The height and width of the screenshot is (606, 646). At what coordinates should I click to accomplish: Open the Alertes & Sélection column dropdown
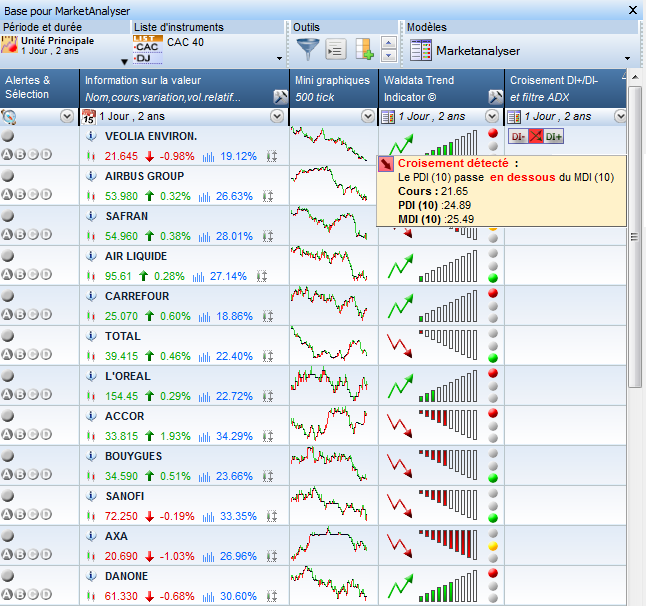[x=67, y=117]
